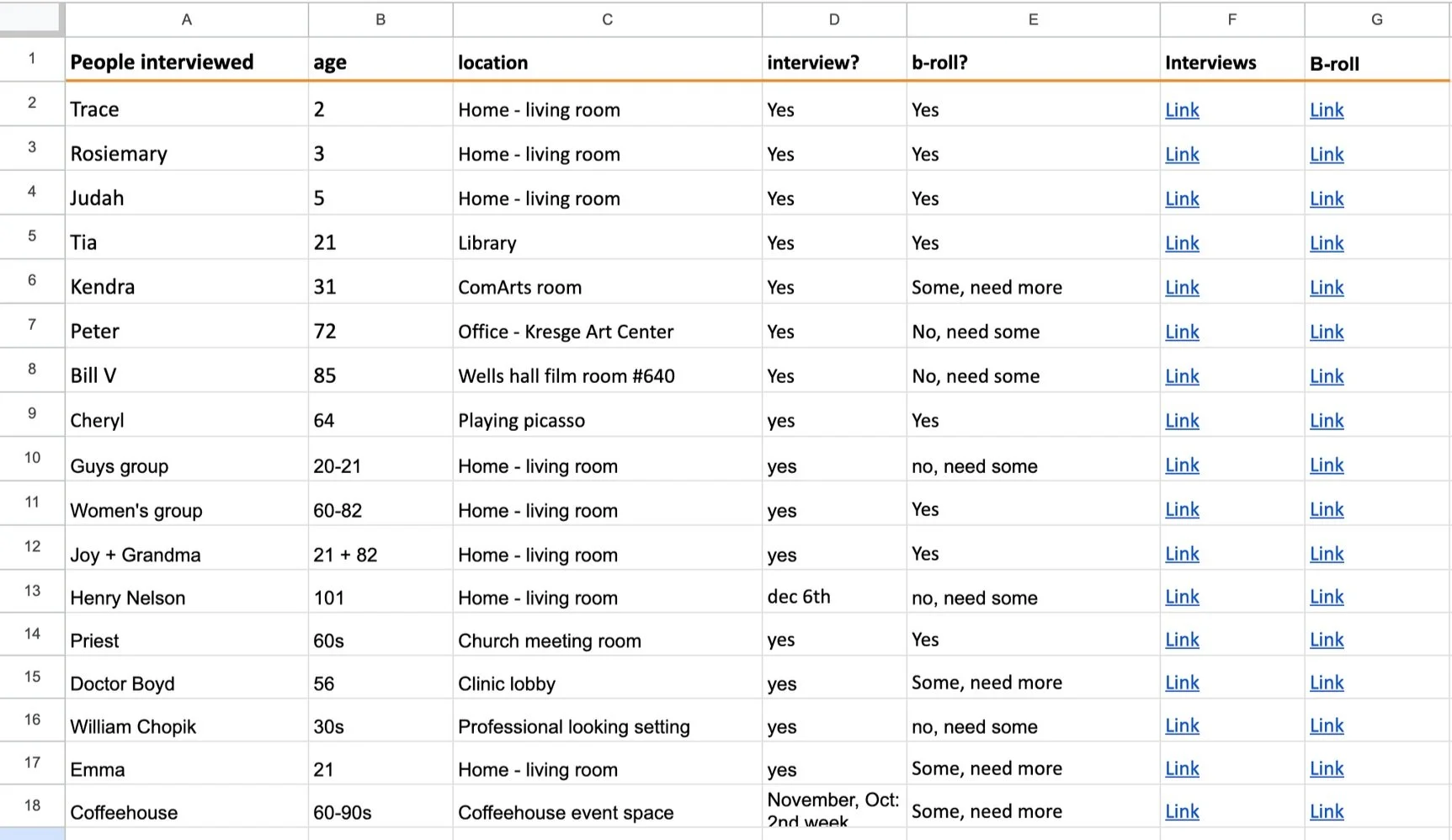The image size is (1452, 840).
Task: Select column F header
Action: (x=1231, y=19)
